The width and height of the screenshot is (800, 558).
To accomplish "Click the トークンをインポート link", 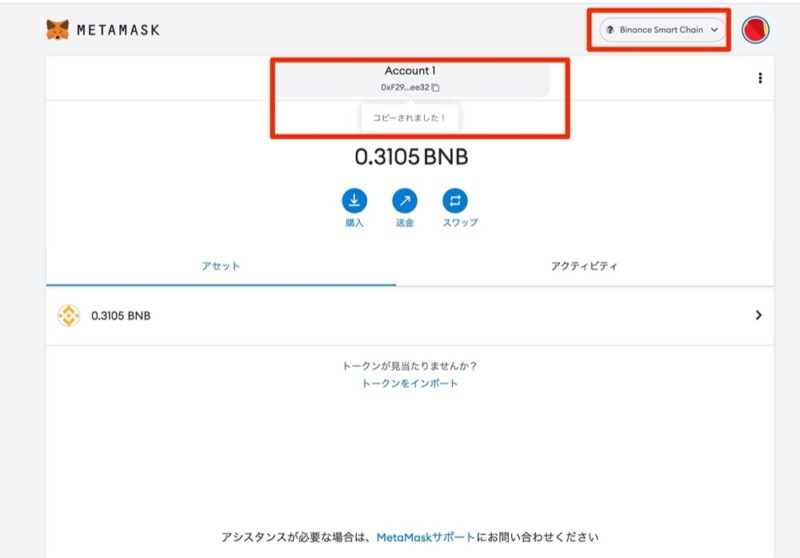I will pos(409,383).
